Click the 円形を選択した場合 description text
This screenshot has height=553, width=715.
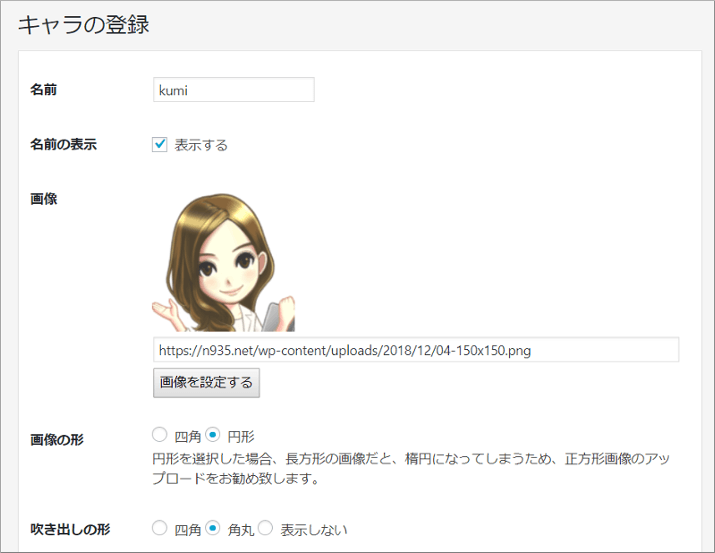tap(410, 468)
